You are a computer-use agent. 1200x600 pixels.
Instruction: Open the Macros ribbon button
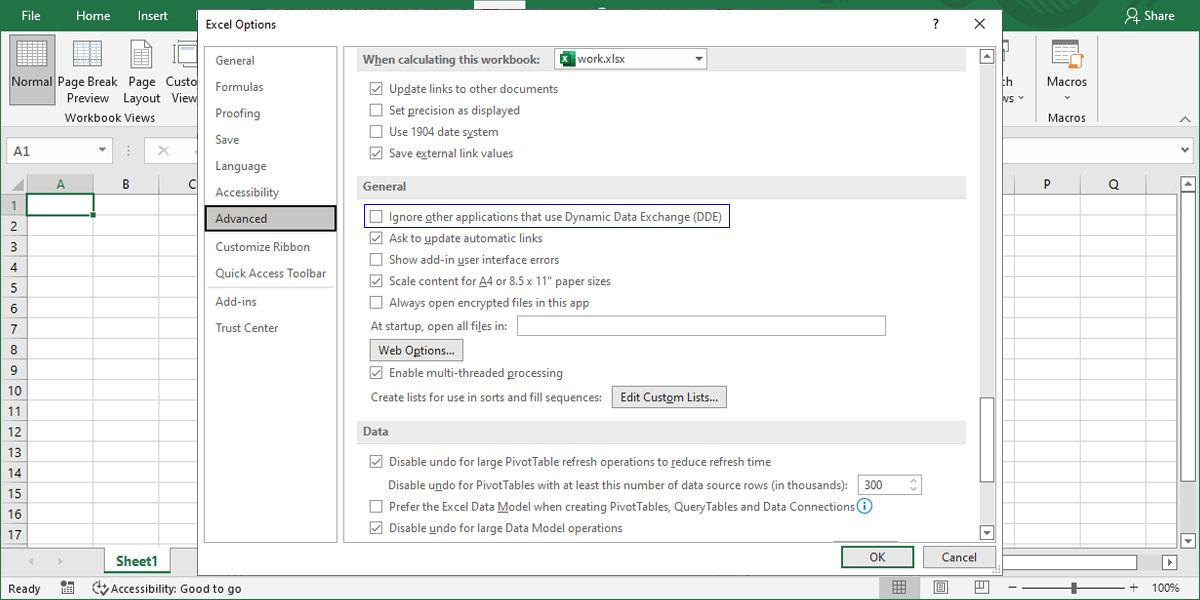(1066, 68)
